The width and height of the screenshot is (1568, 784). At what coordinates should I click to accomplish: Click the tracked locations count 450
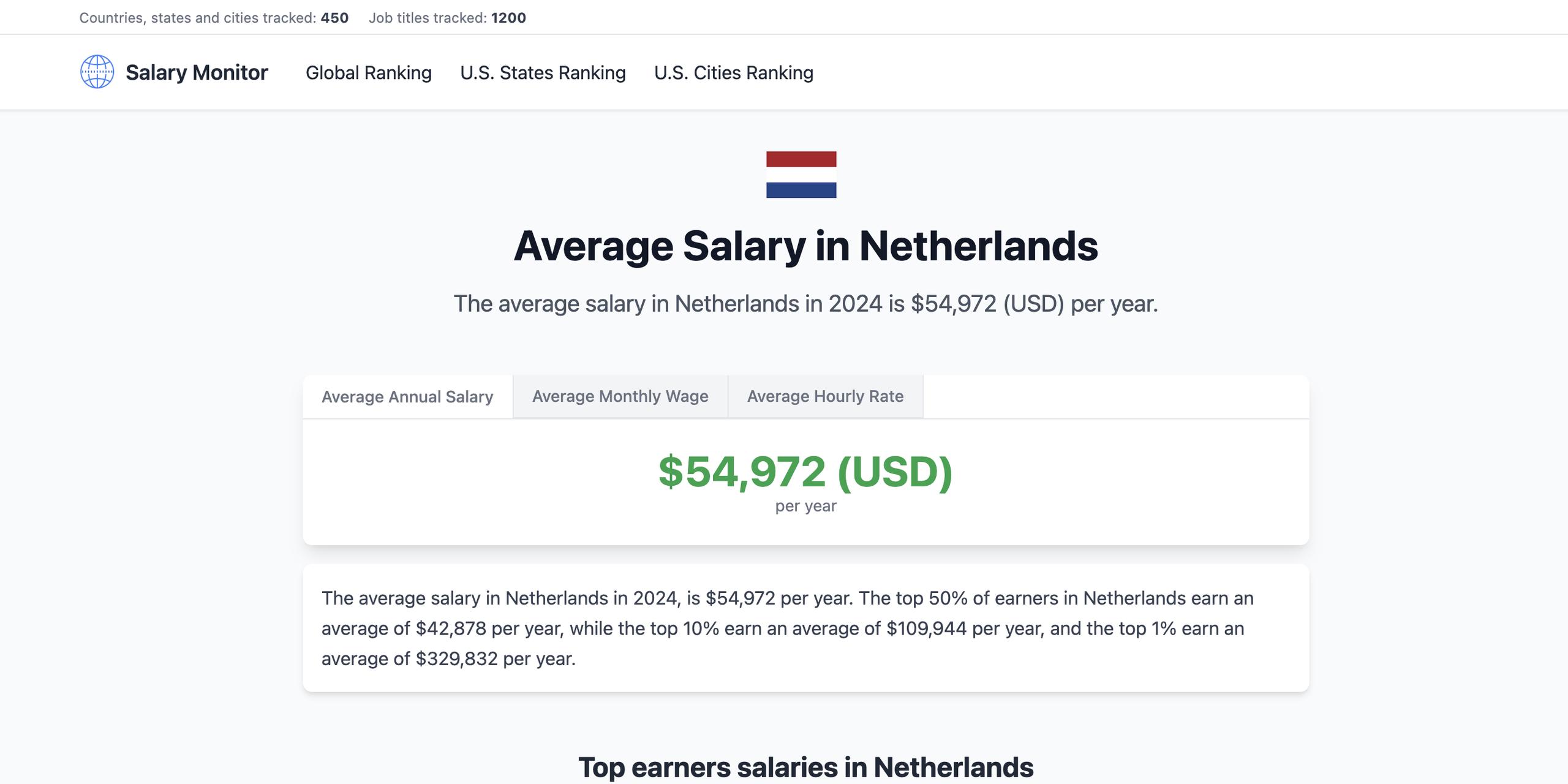(x=334, y=18)
